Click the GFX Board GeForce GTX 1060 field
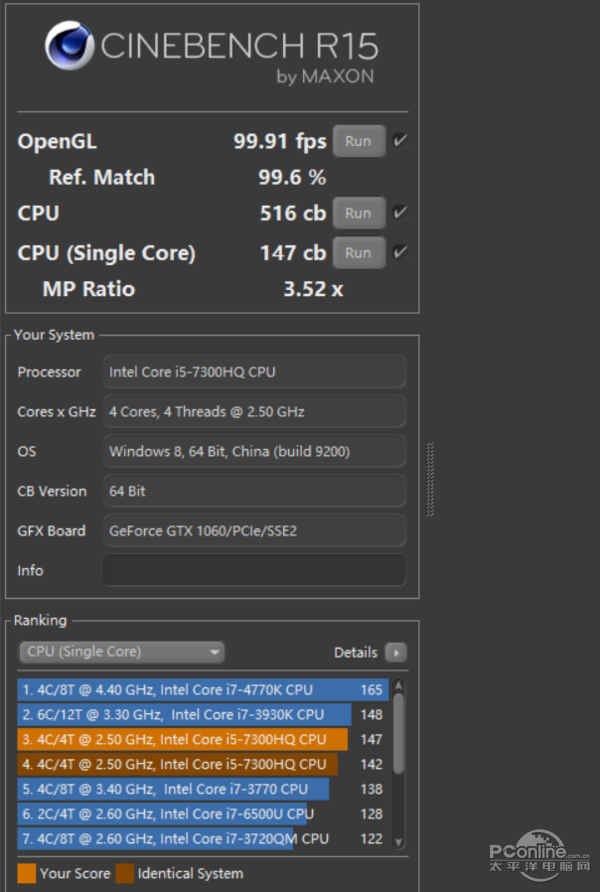This screenshot has width=600, height=892. coord(254,531)
